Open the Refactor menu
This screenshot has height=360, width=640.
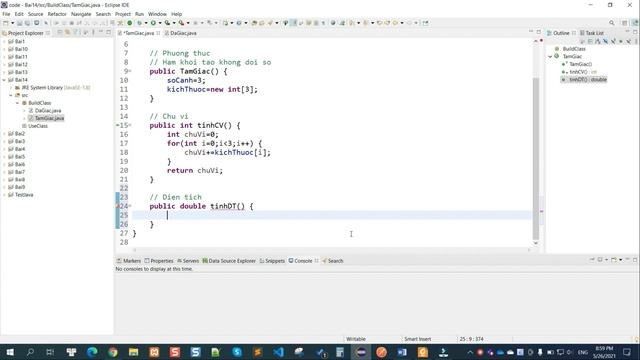click(x=57, y=14)
